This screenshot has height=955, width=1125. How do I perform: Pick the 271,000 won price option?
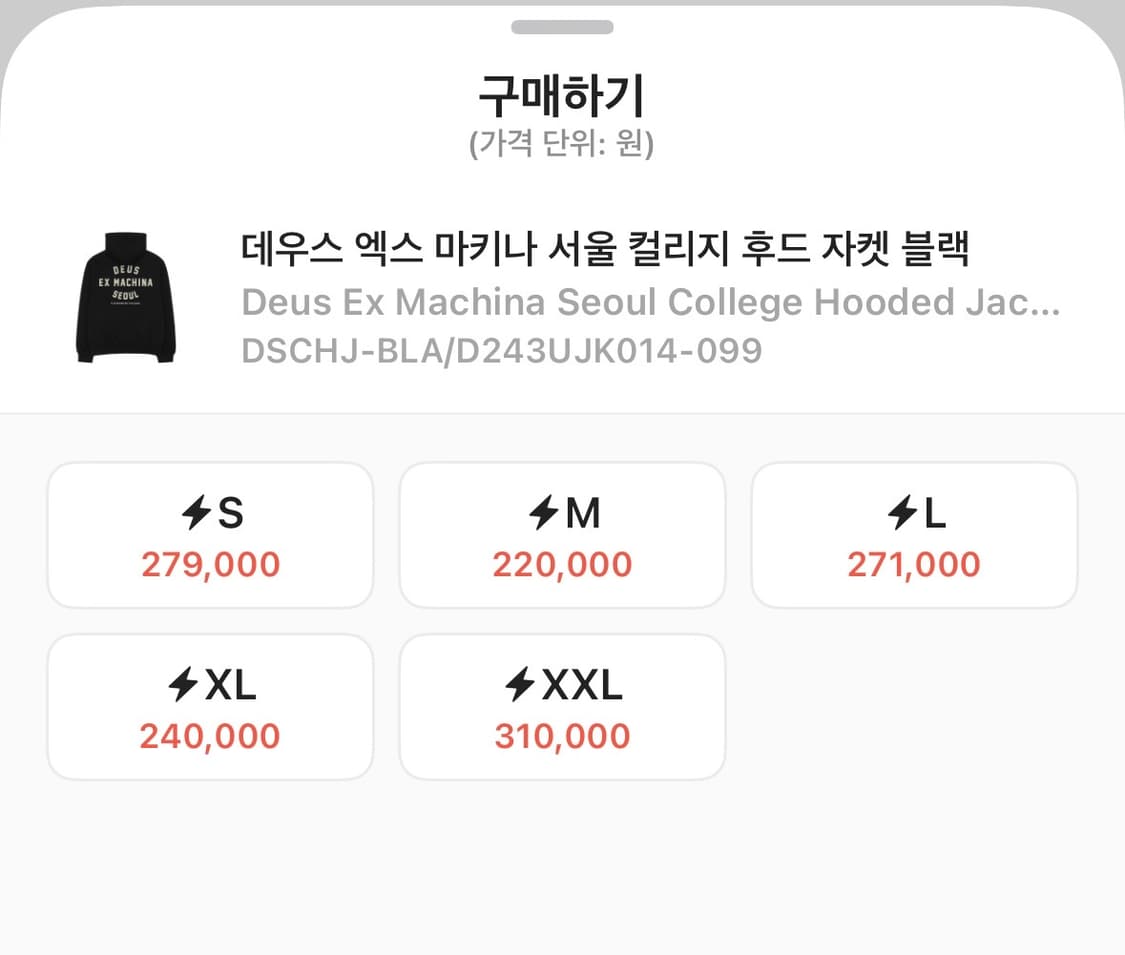point(914,565)
